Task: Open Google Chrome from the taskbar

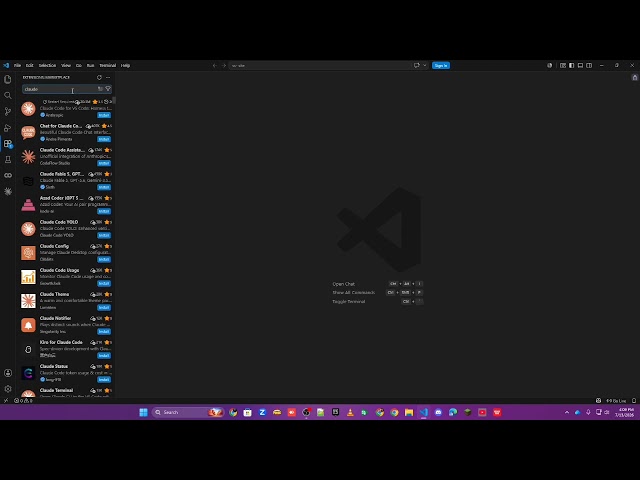Action: click(x=394, y=413)
